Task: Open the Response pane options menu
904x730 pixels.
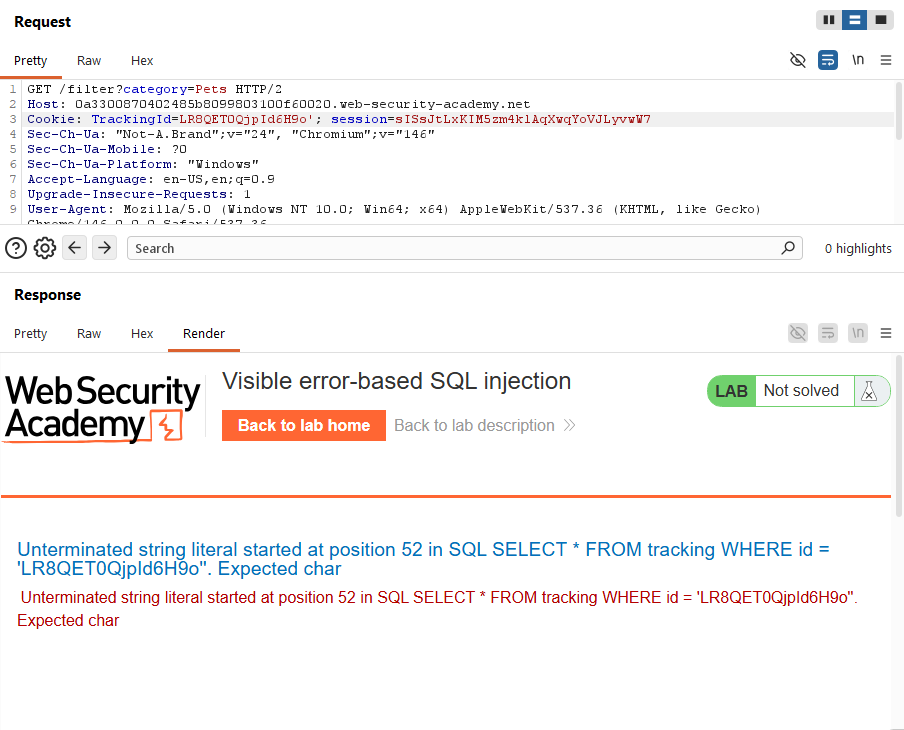Action: pos(886,333)
